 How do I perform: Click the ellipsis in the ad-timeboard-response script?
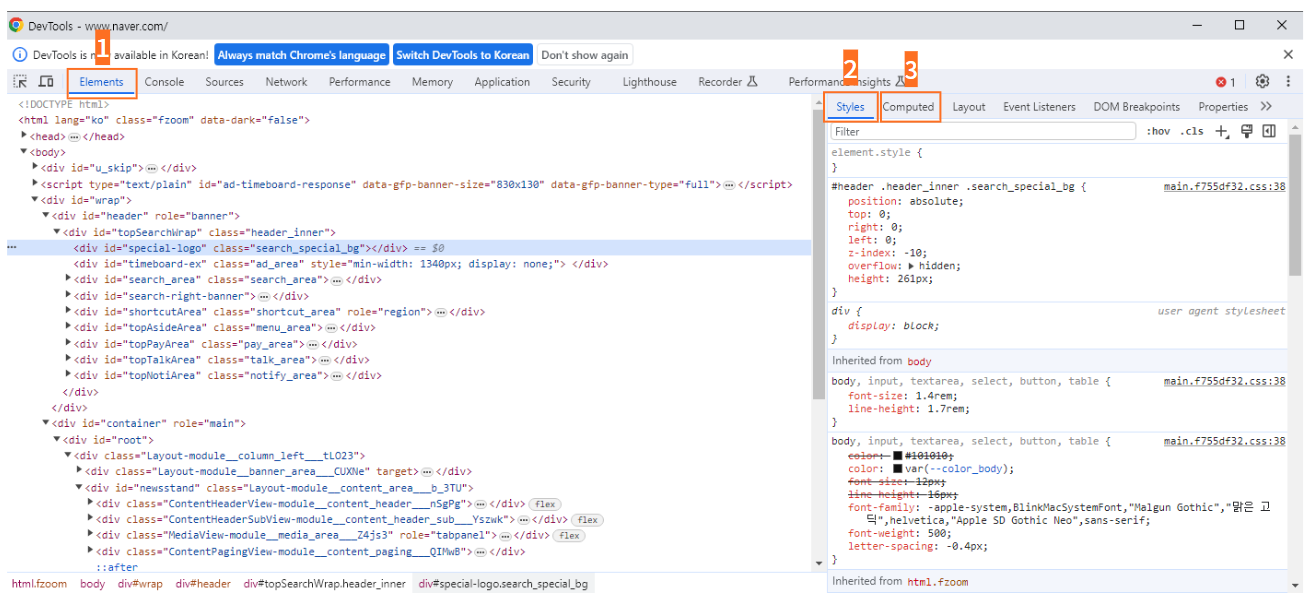coord(730,184)
